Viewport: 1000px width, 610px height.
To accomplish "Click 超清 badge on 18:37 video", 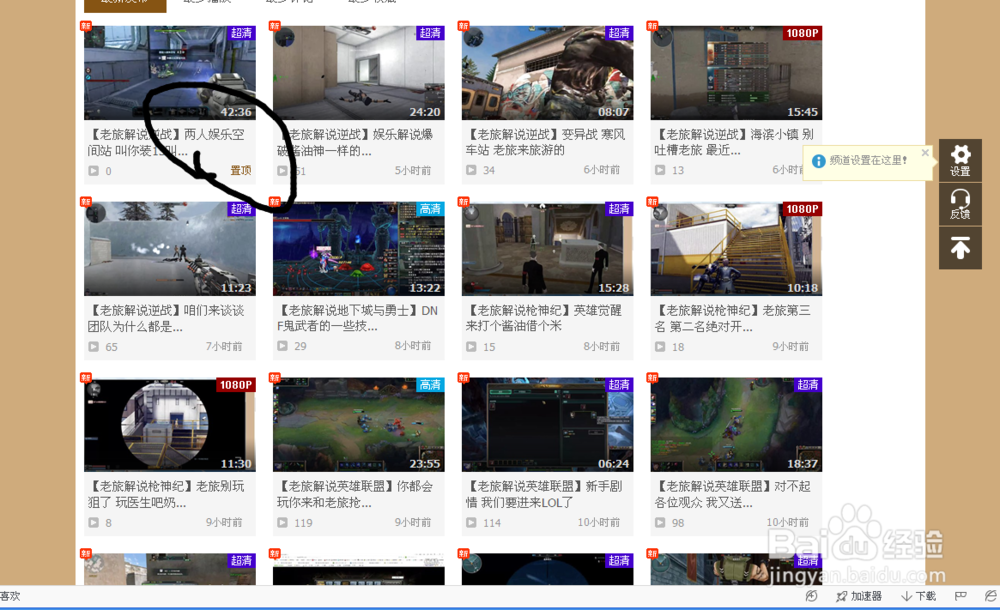I will pyautogui.click(x=808, y=385).
